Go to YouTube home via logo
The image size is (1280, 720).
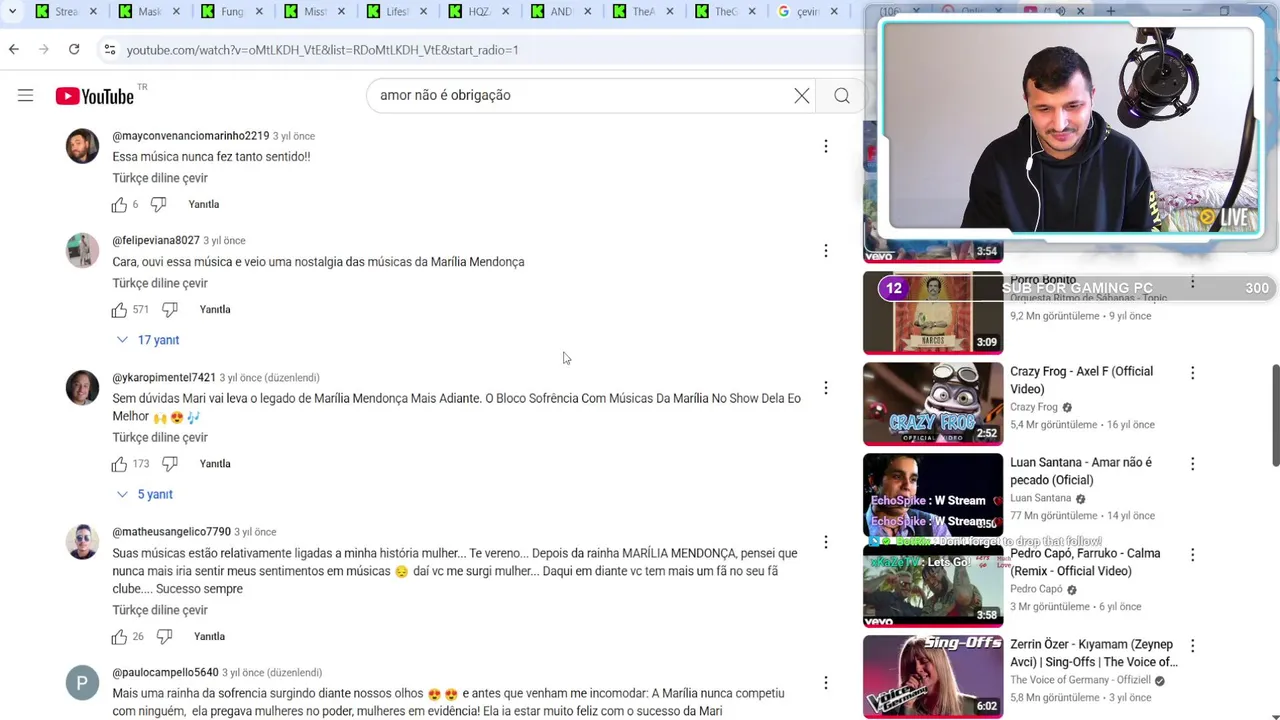click(95, 96)
